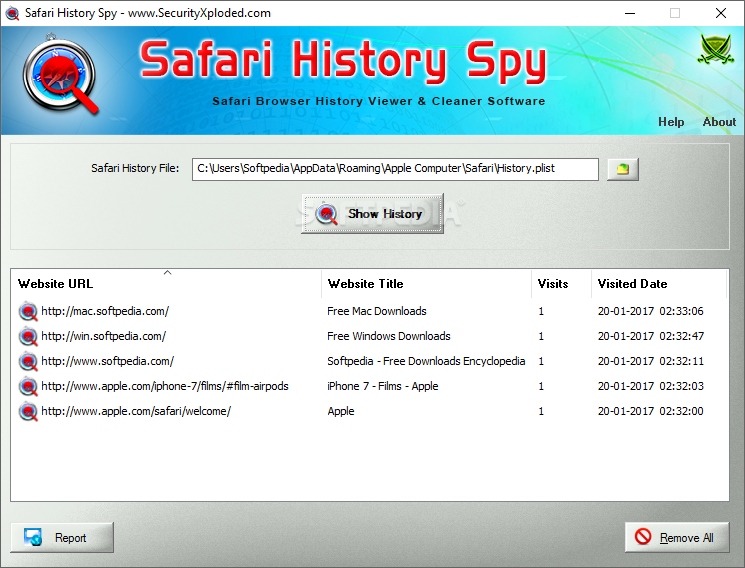
Task: Click the SecurityXploded crossed-swords shield icon
Action: pyautogui.click(x=716, y=48)
